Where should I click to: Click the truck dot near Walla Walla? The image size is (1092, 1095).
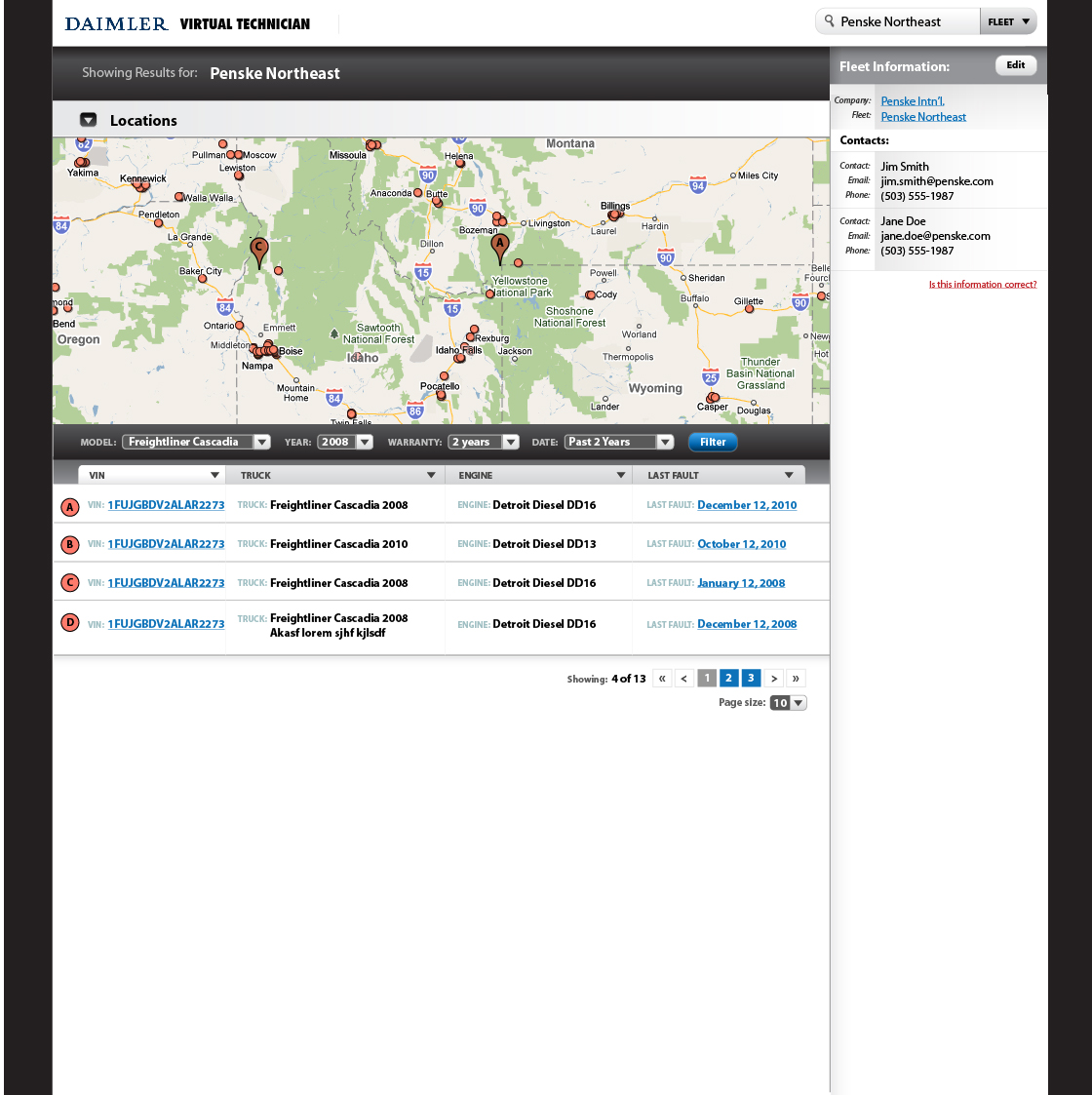pos(179,197)
